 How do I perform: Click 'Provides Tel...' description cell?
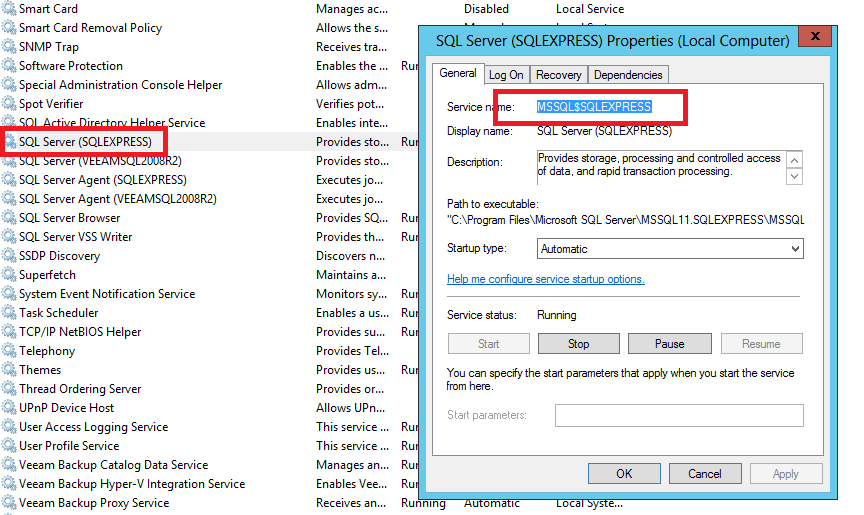pos(353,351)
